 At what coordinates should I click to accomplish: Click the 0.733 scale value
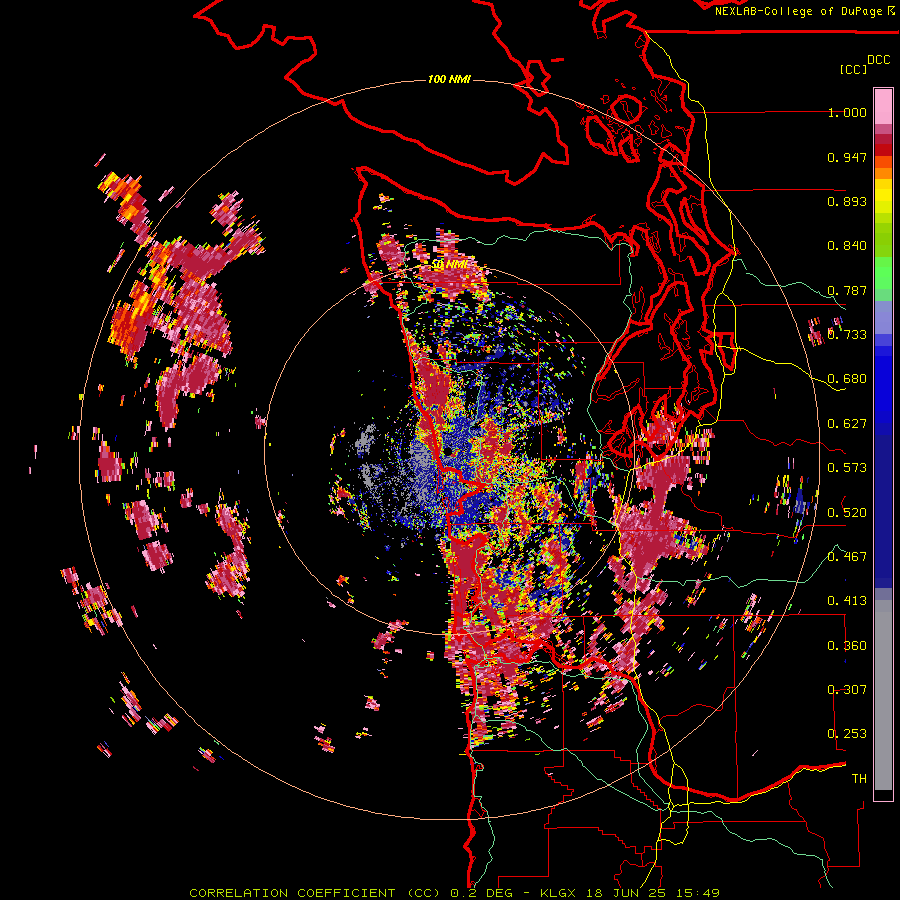(x=847, y=335)
